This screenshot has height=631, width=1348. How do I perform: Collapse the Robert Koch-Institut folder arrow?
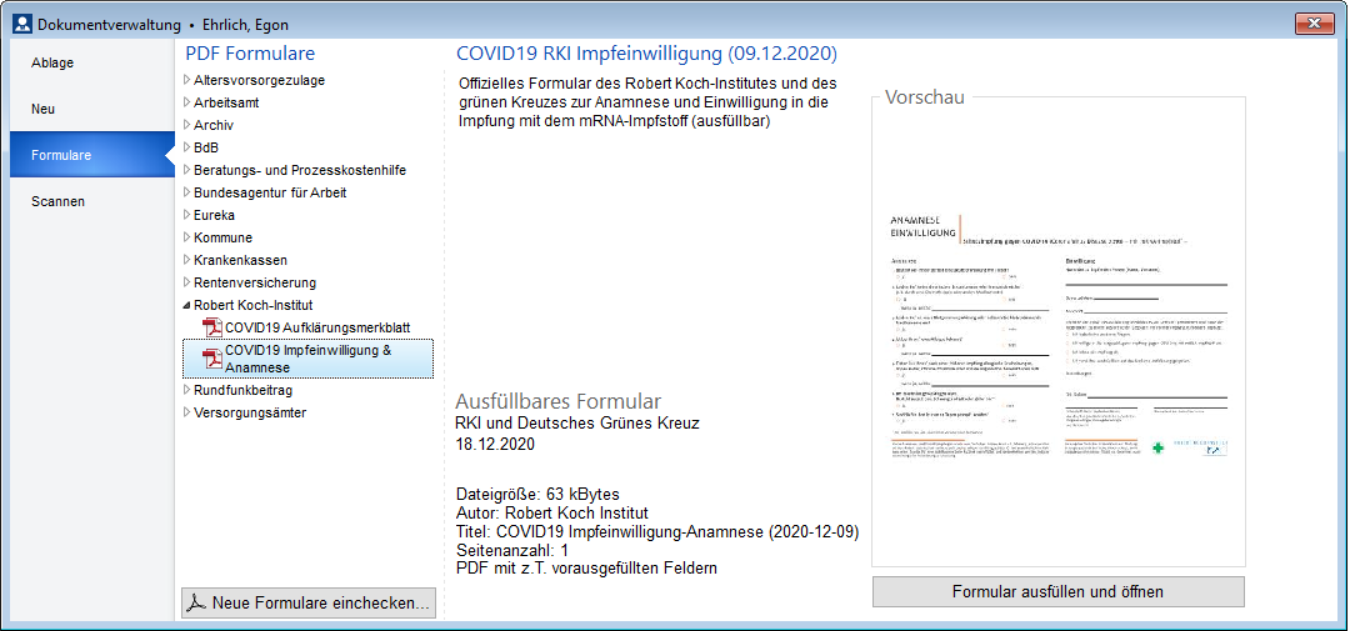click(x=187, y=306)
